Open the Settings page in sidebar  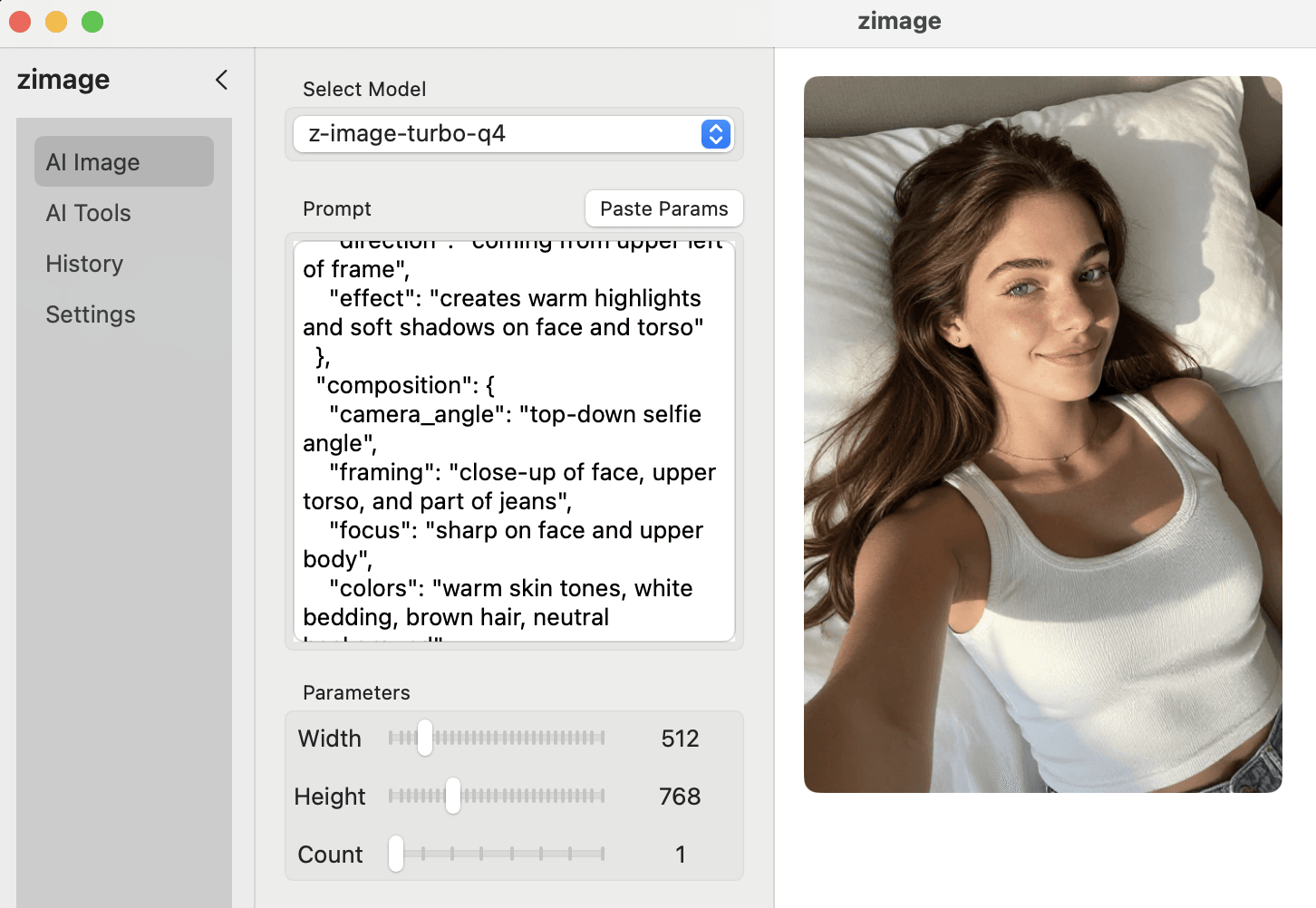[x=91, y=314]
